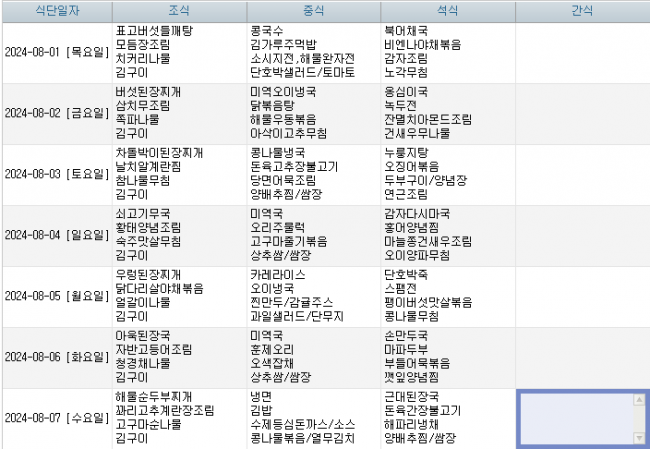Click the 식단일자 column header
650x449 pixels.
coord(55,10)
